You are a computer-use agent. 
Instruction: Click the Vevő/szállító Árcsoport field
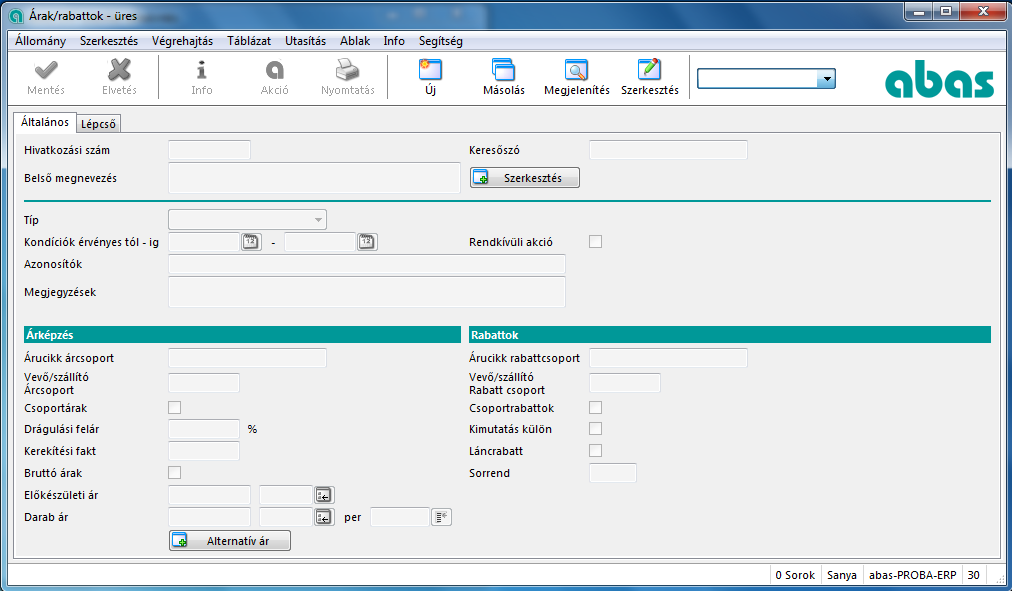click(x=204, y=383)
